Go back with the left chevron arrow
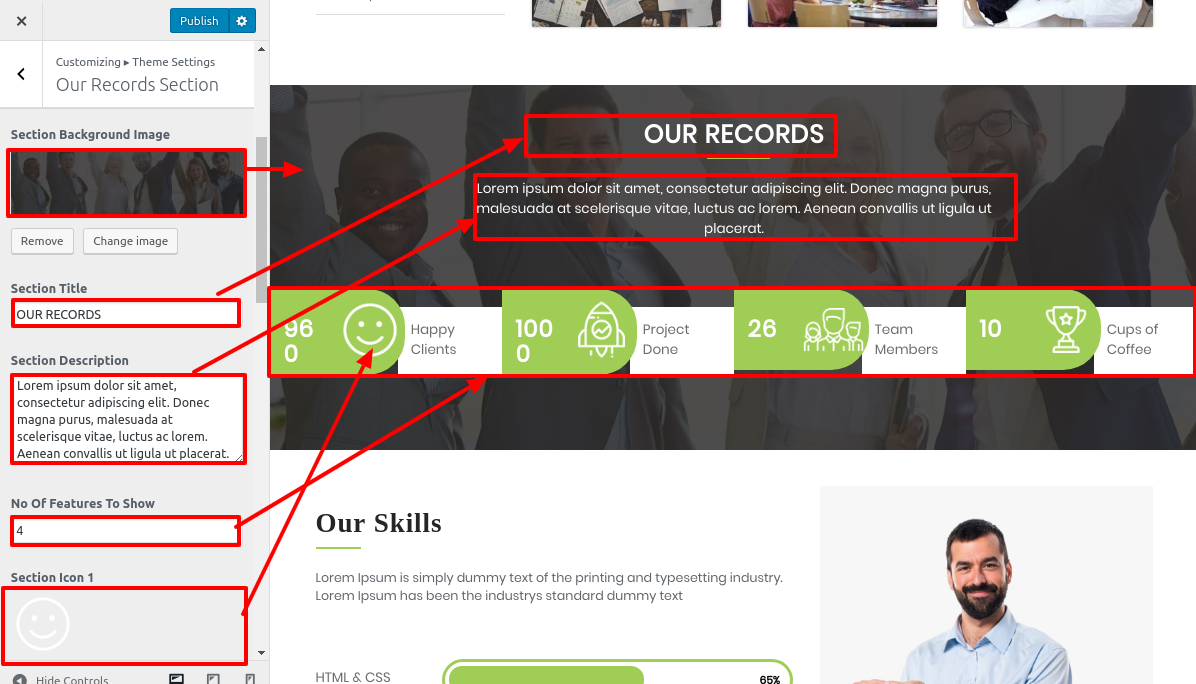This screenshot has width=1196, height=684. [x=21, y=74]
